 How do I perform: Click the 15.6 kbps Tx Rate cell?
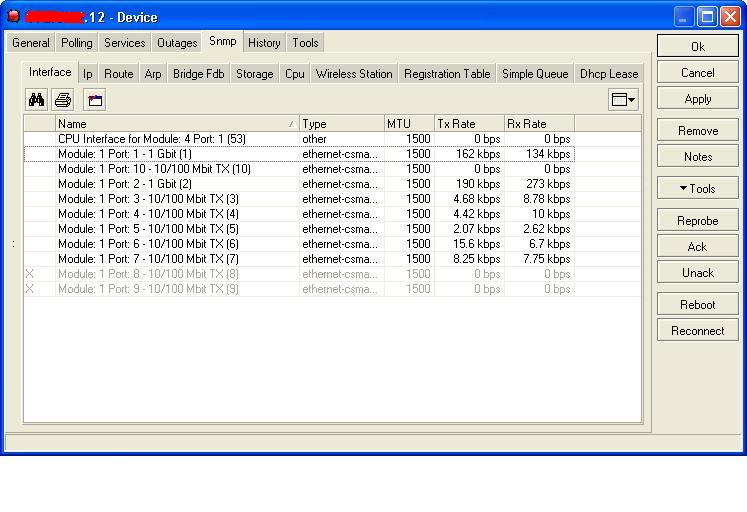tap(469, 244)
